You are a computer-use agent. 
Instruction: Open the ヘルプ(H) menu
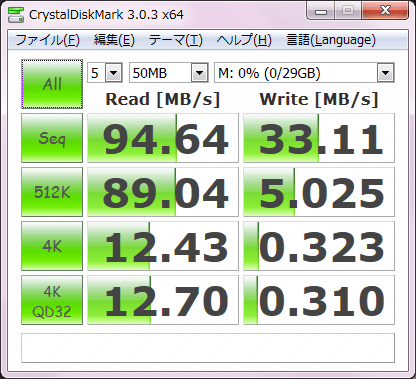pos(244,40)
